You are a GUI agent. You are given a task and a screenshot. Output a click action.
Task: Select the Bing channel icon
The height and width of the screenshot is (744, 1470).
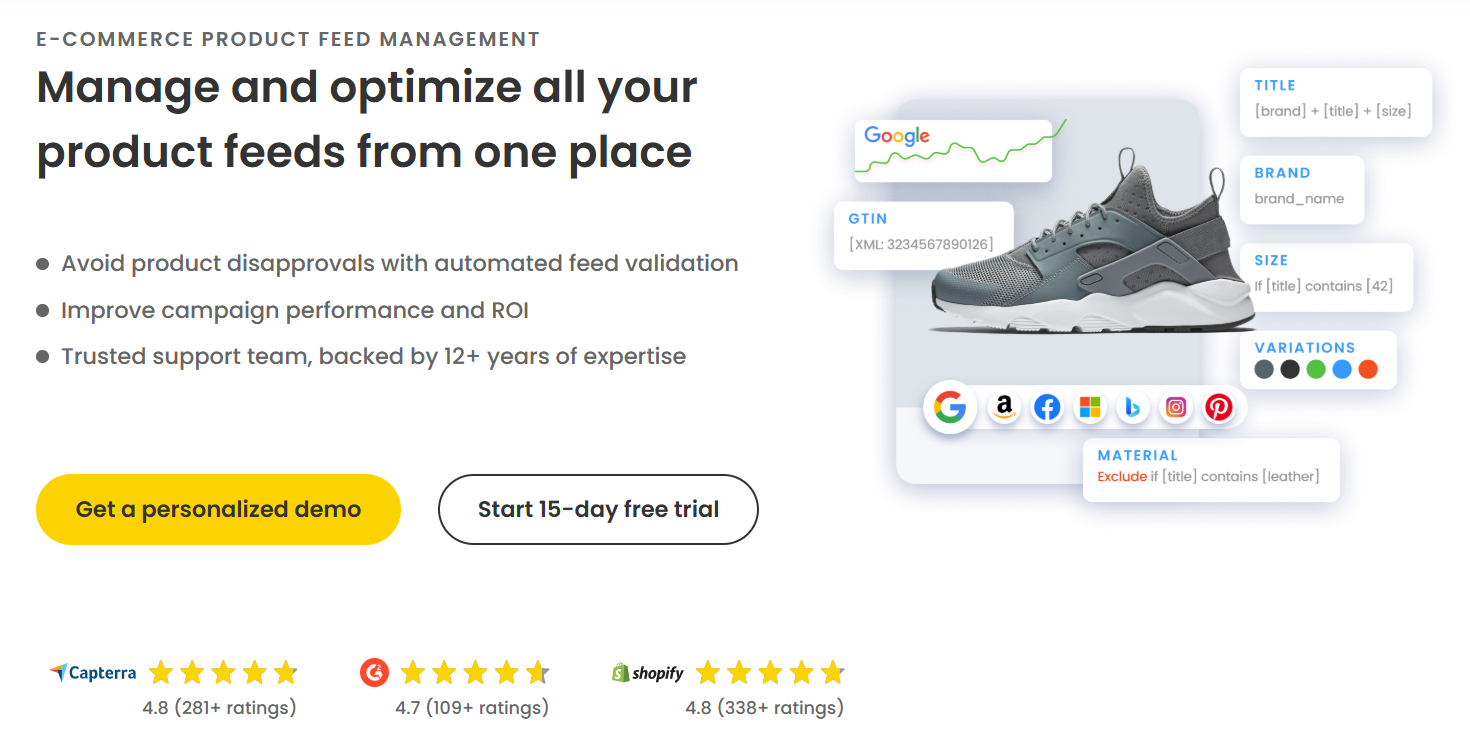tap(1133, 407)
